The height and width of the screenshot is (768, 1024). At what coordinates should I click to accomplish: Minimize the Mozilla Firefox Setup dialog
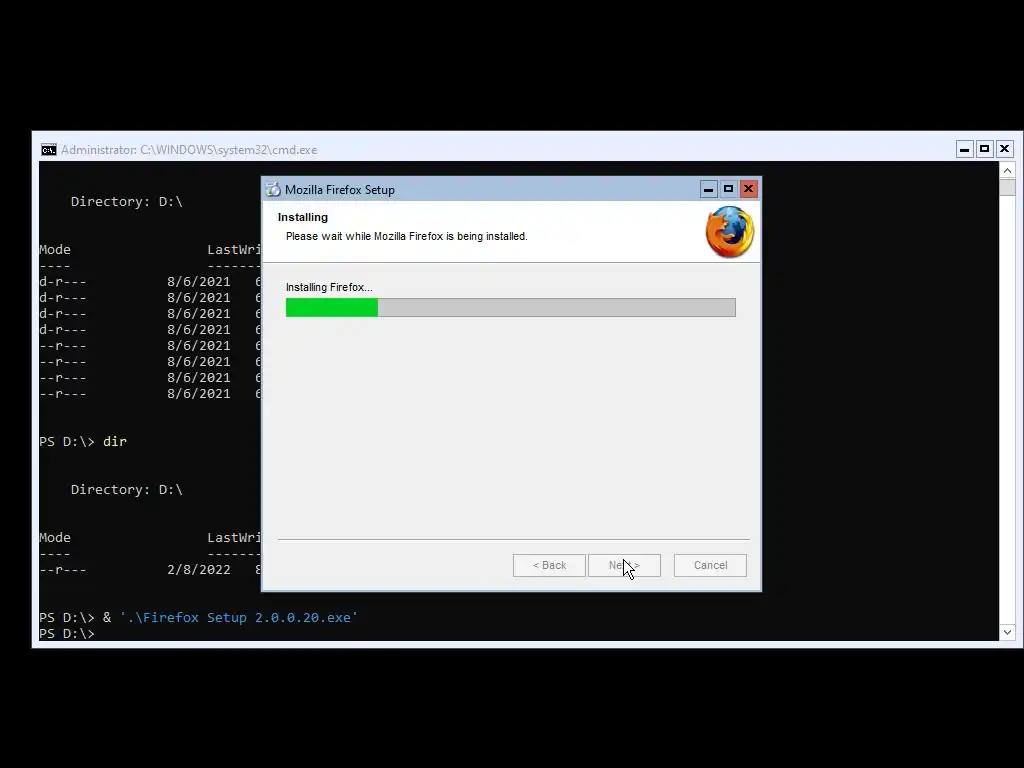point(709,189)
